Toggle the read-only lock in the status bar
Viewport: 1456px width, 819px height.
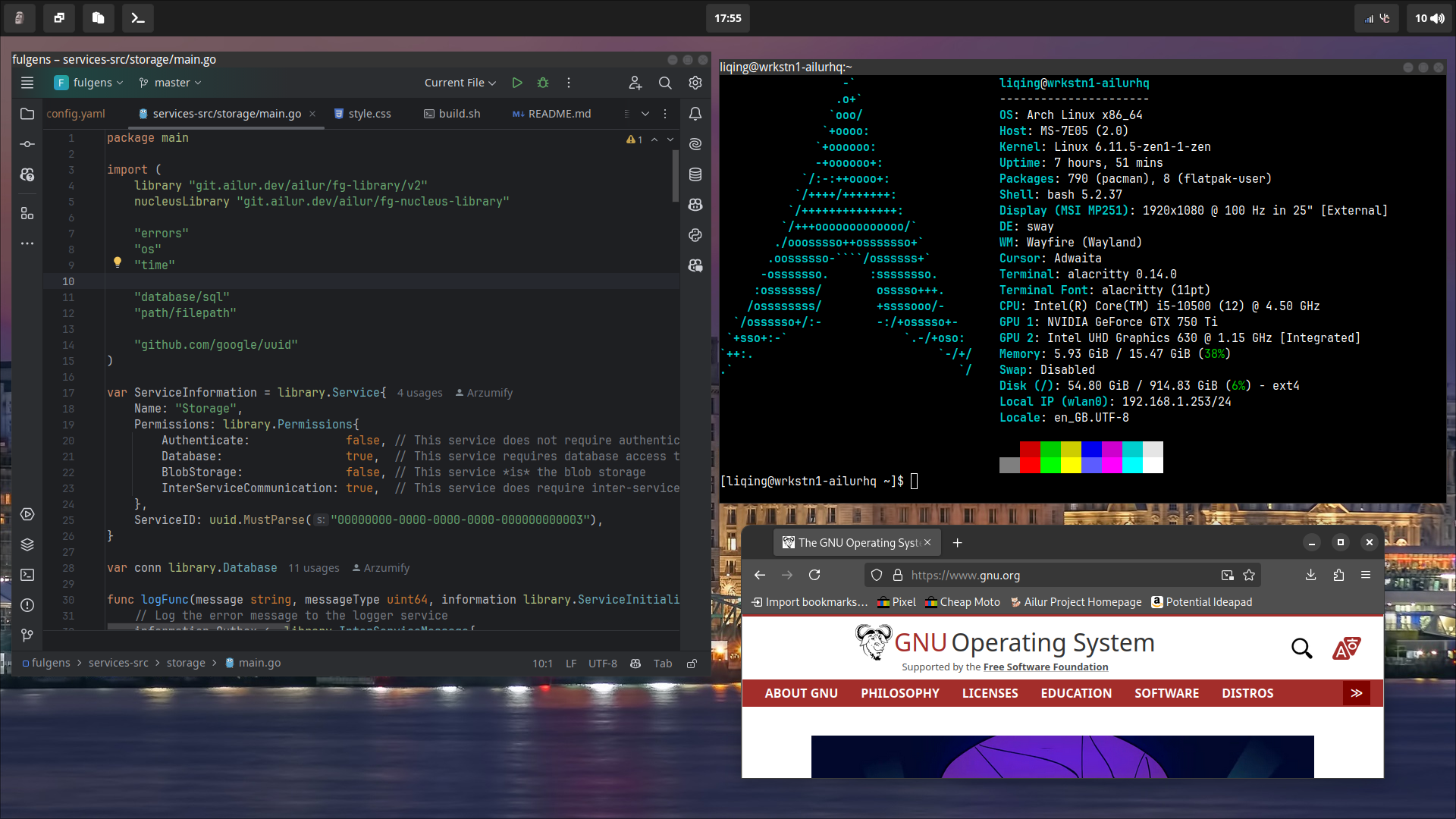tap(692, 664)
